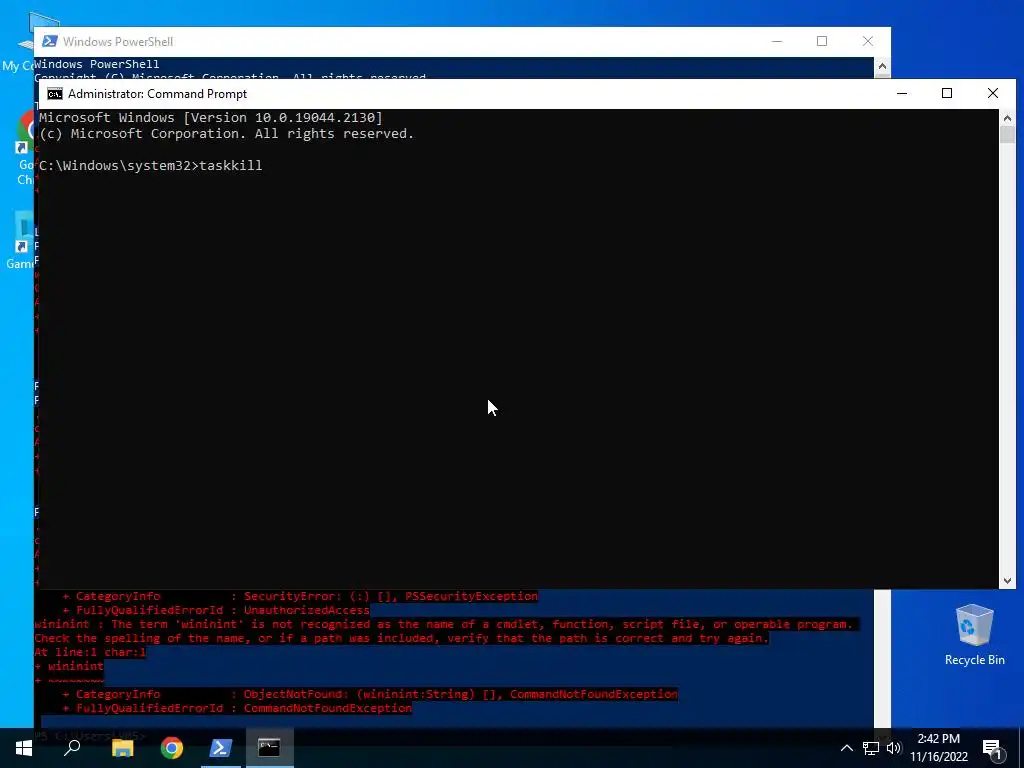The image size is (1024, 768).
Task: Click the Command Prompt title bar icon
Action: pyautogui.click(x=55, y=94)
